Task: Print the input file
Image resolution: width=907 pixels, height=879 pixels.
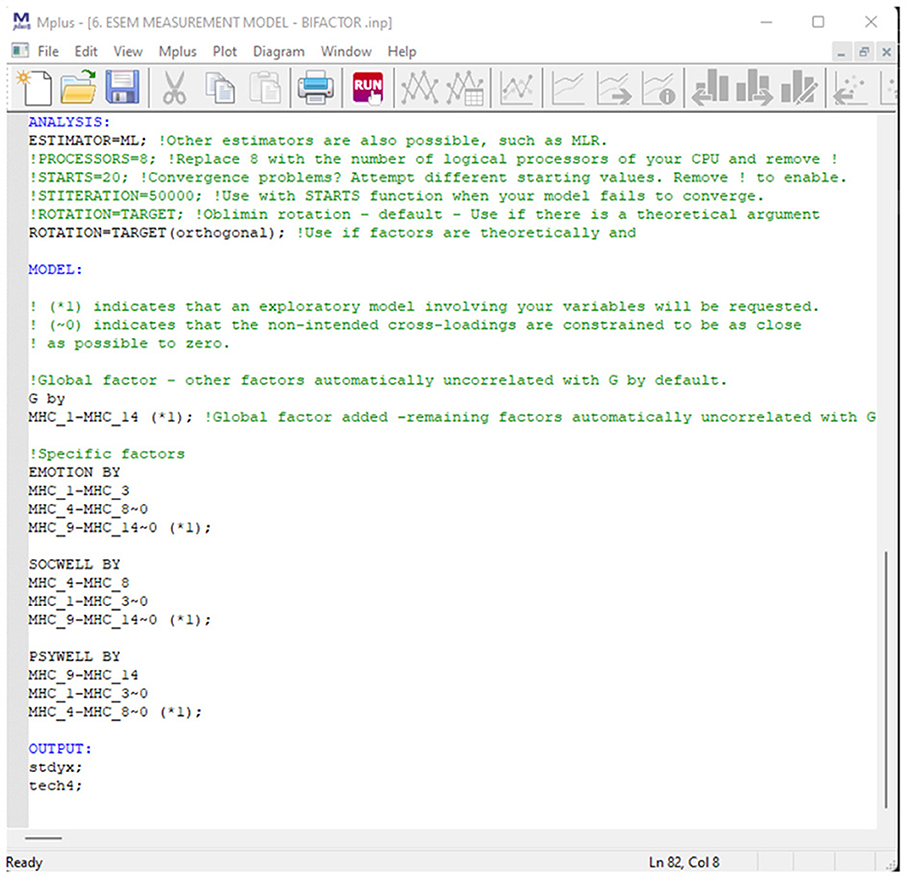Action: click(315, 88)
